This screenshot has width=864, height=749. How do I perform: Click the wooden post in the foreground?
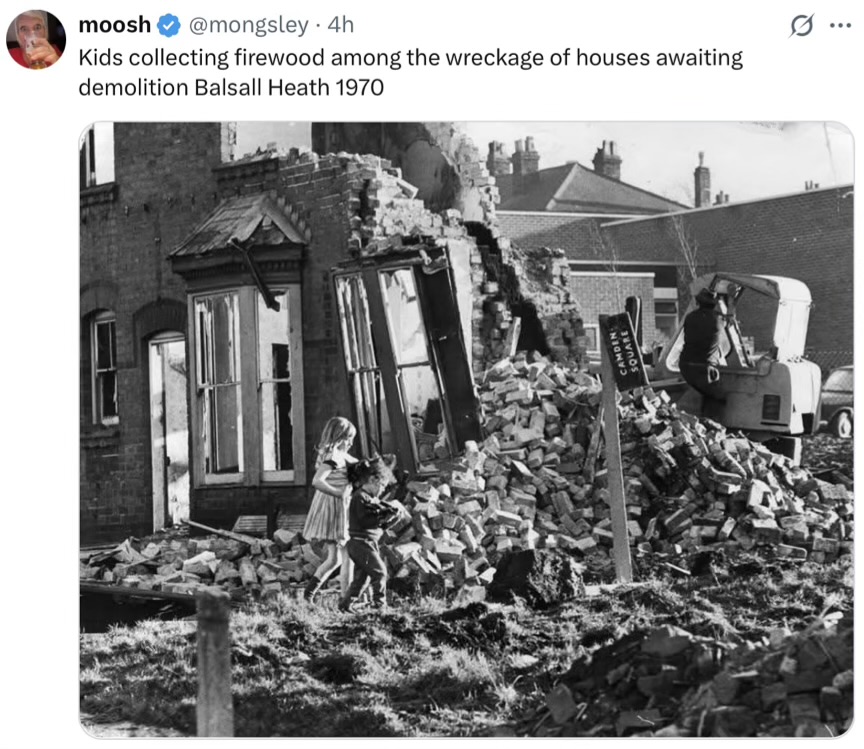click(x=214, y=662)
